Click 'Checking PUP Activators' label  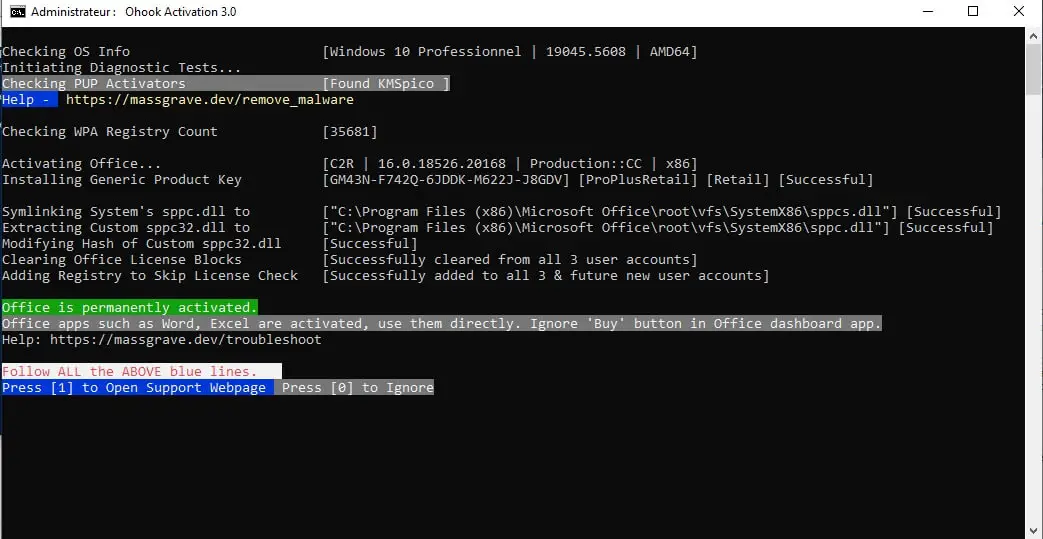[94, 84]
